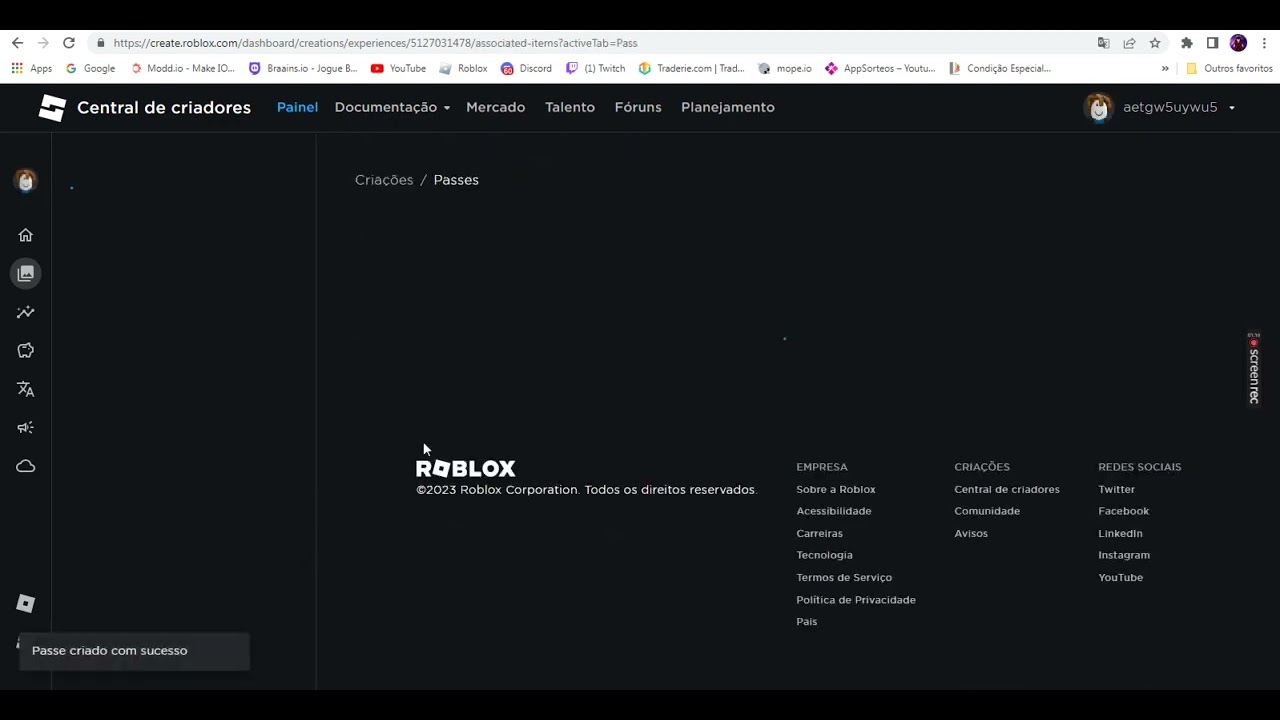This screenshot has height=720, width=1280.
Task: Open the Roblox bookmark
Action: 463,68
